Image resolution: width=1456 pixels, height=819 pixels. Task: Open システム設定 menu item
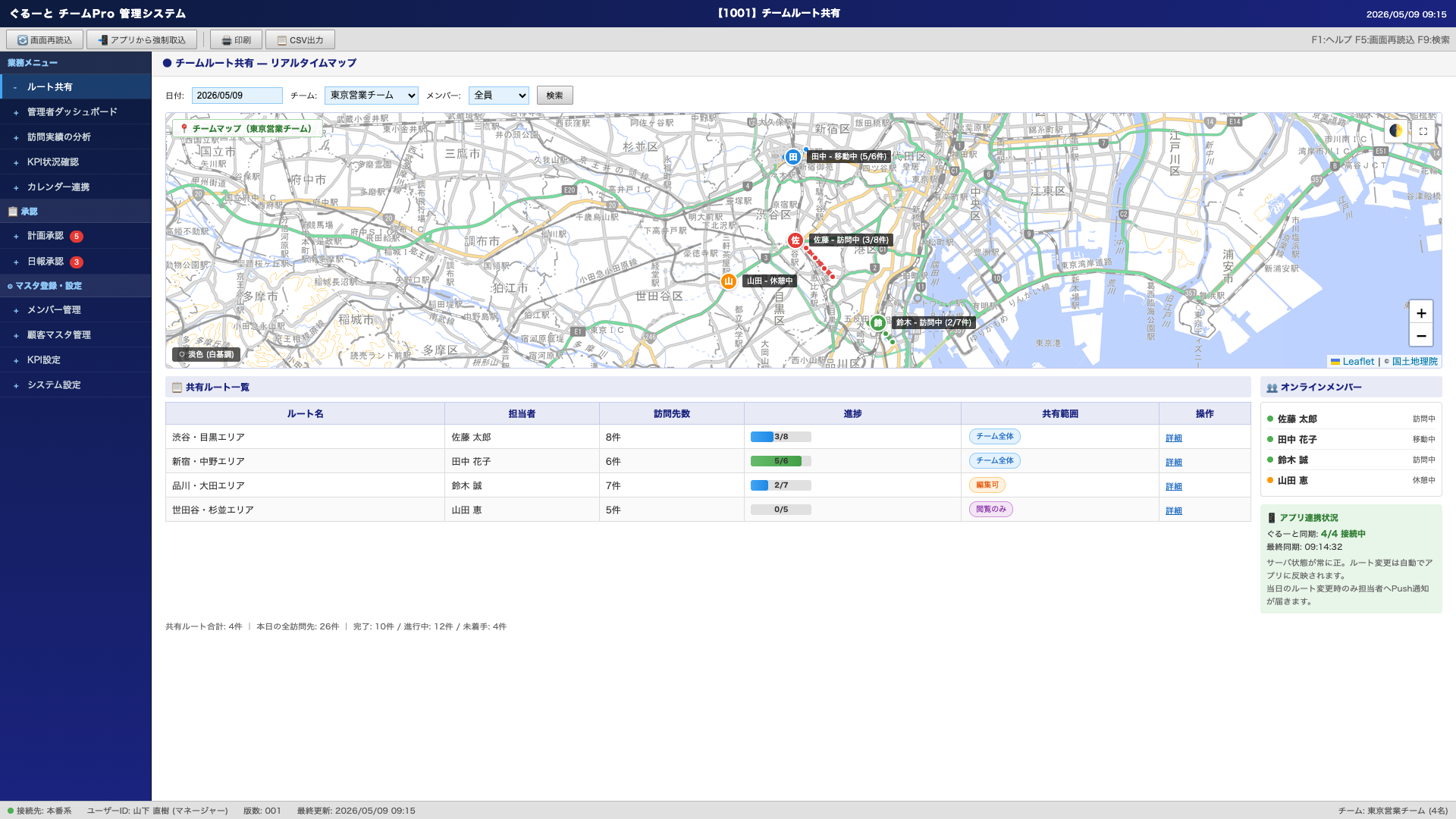click(x=76, y=385)
